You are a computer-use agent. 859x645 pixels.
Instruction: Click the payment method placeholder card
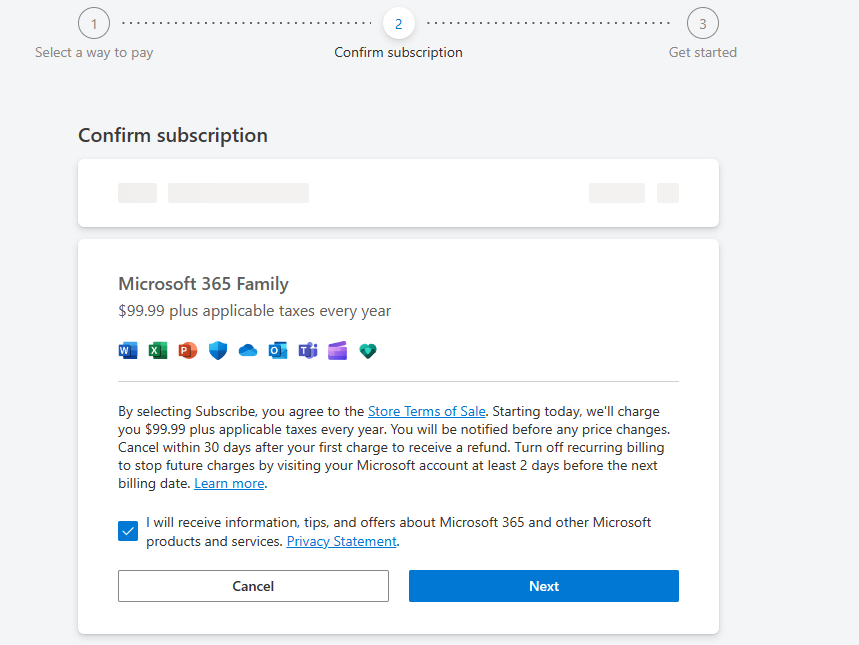click(x=398, y=193)
